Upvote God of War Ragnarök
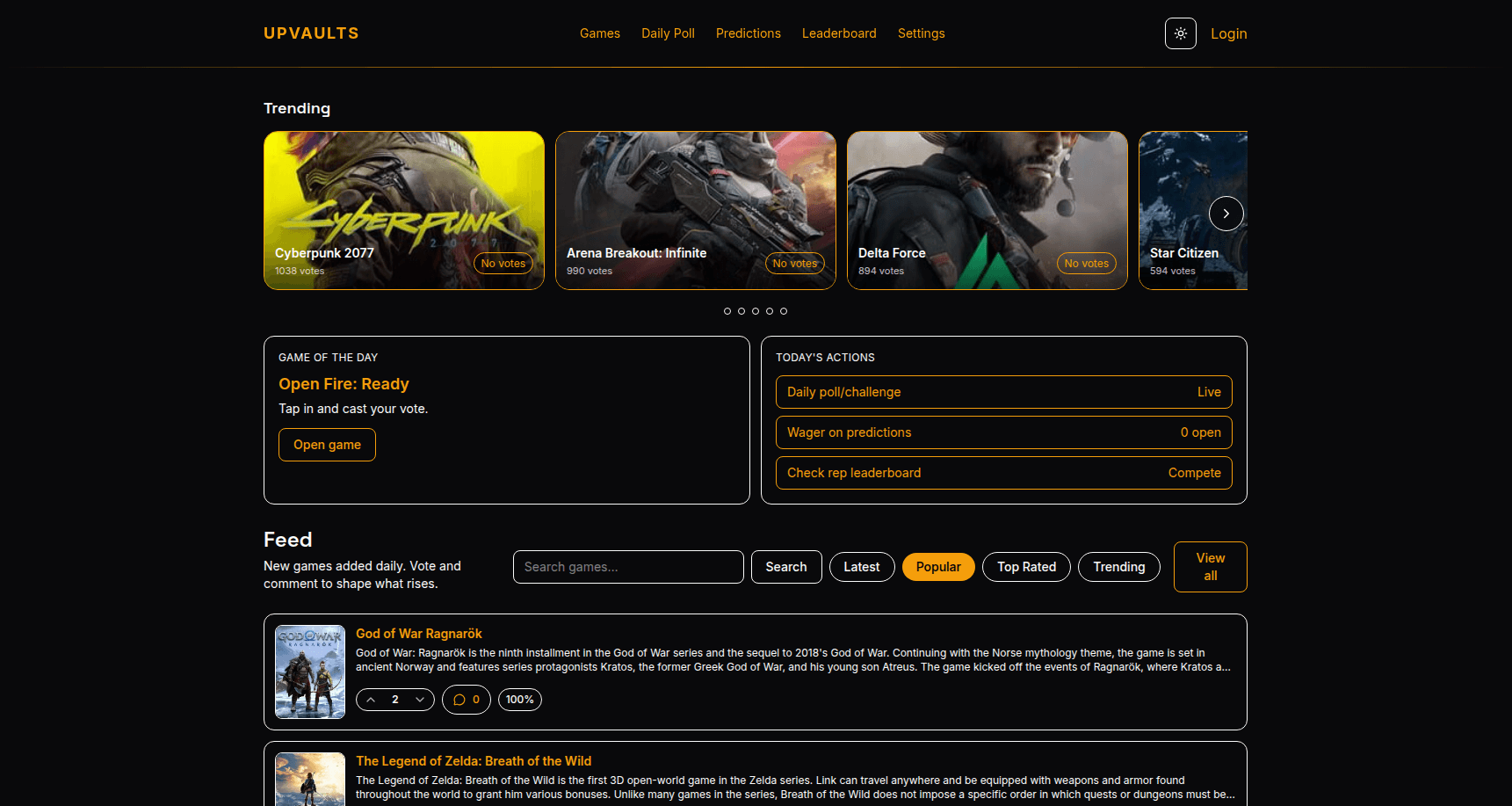This screenshot has height=806, width=1512. [x=370, y=700]
